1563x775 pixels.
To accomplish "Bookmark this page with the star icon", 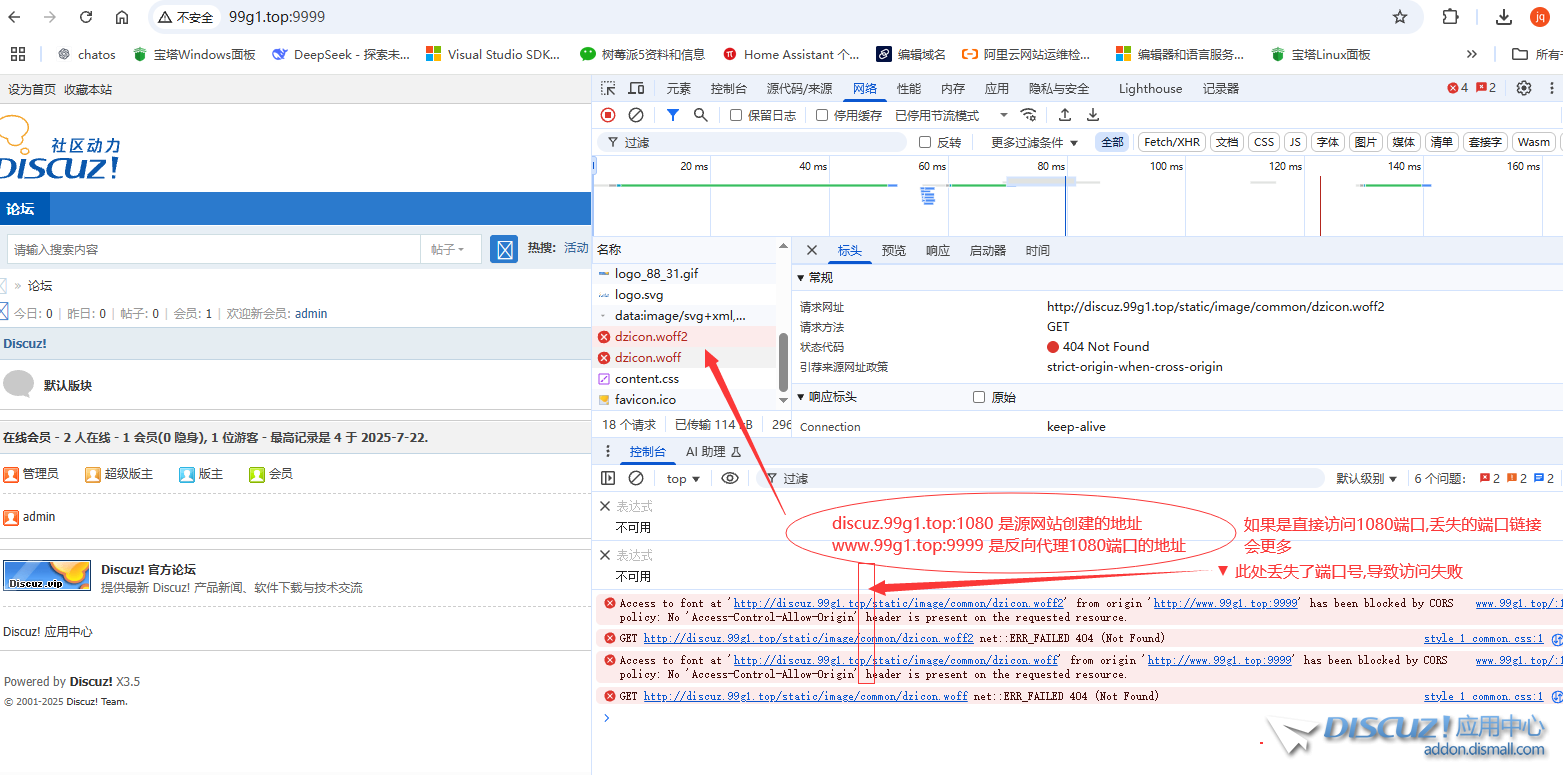I will tap(1400, 17).
